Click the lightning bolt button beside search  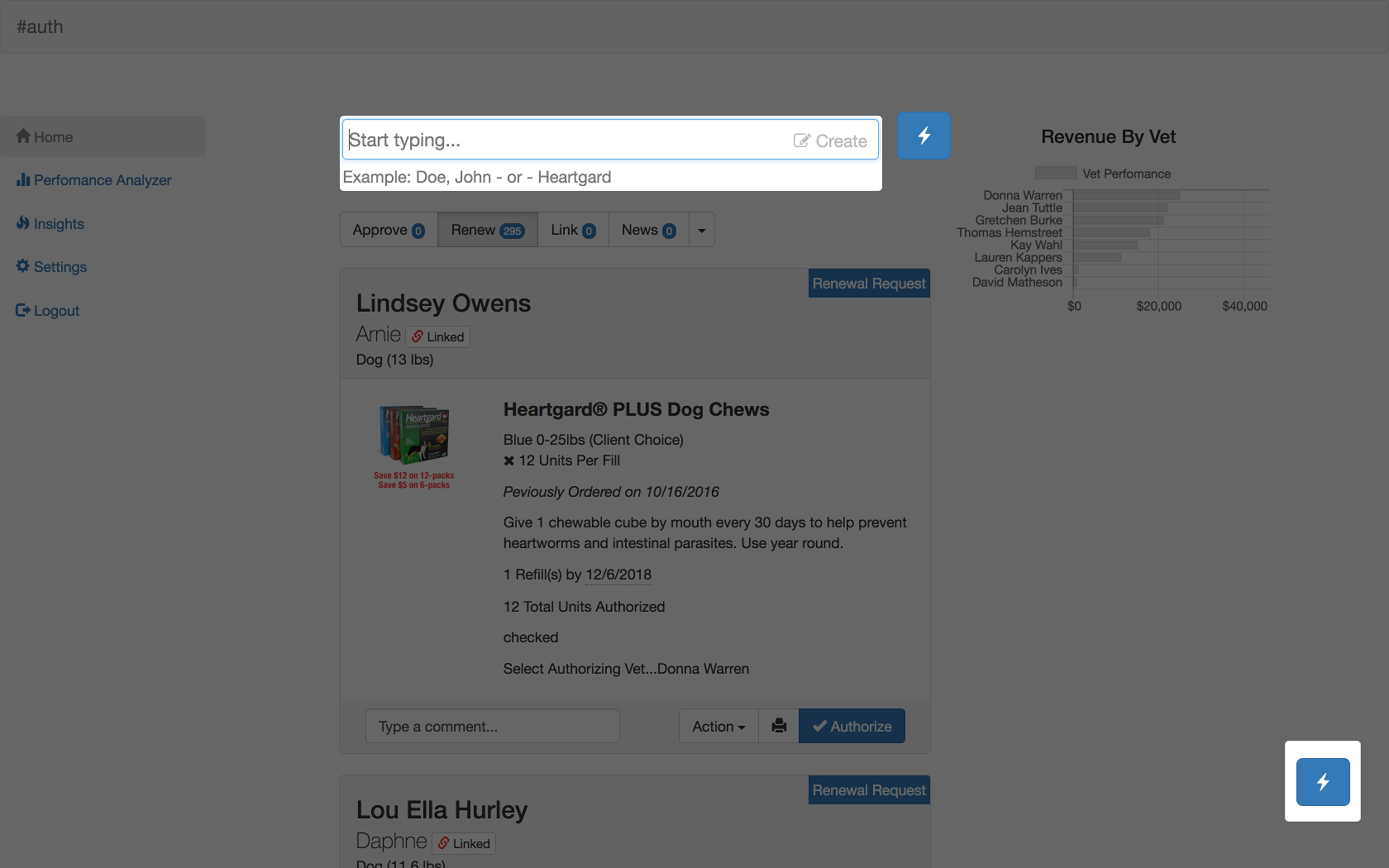click(924, 136)
